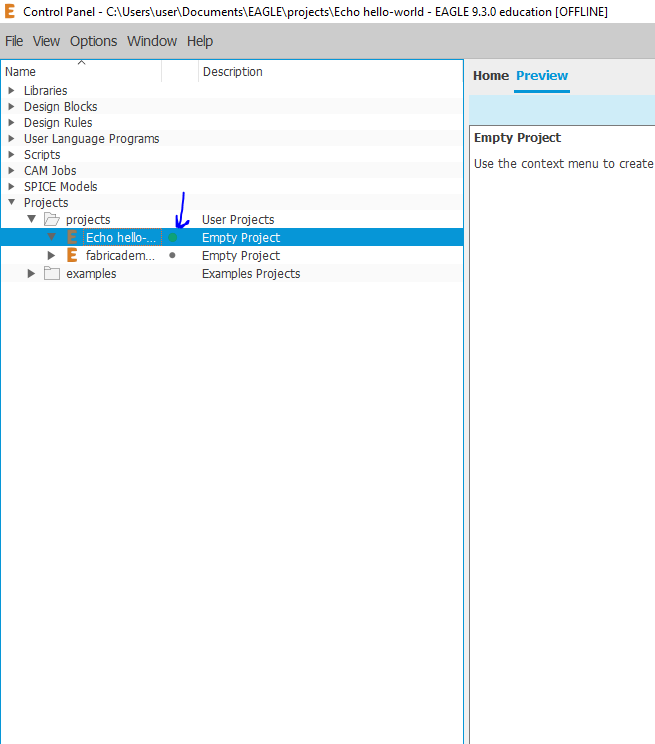Click the examples folder icon
The width and height of the screenshot is (655, 744).
(52, 273)
